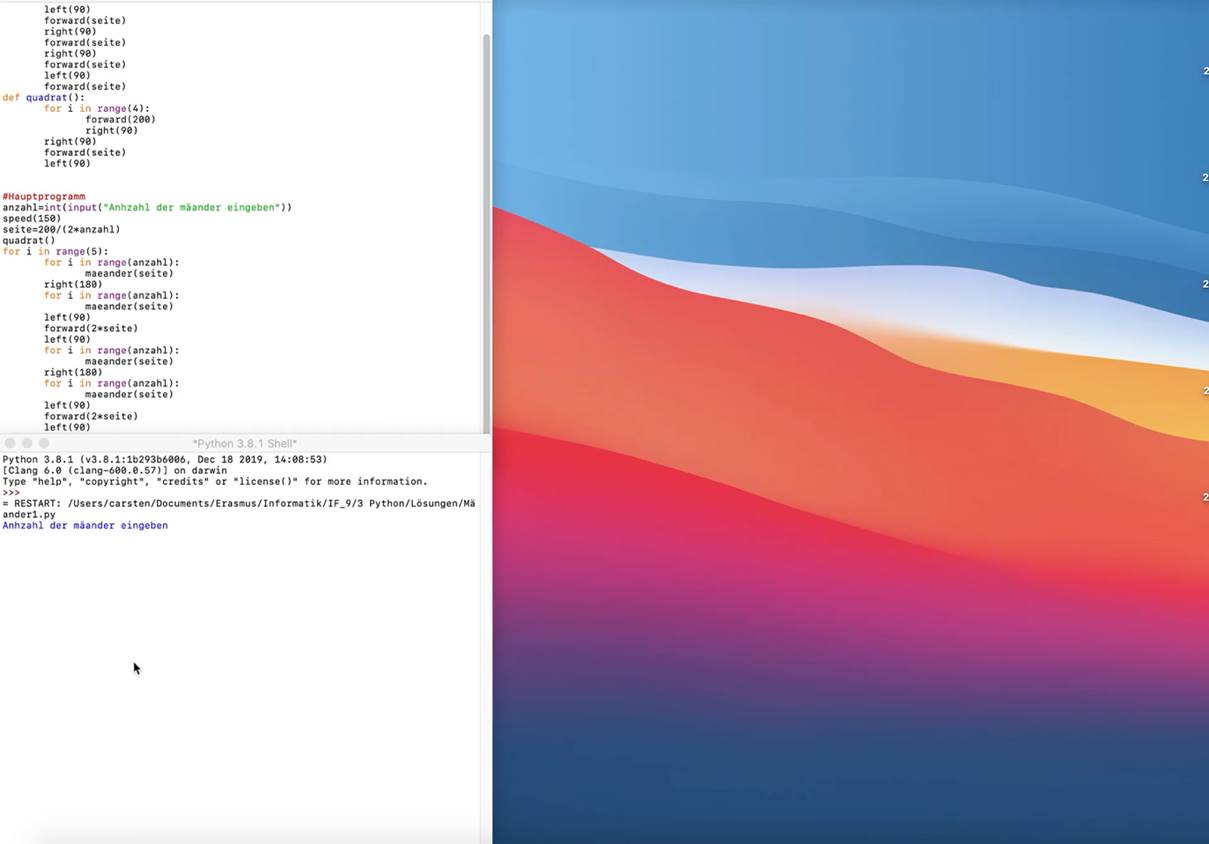Screen dimensions: 1209x844
Task: Place cursor on the 'speed(150)' line
Action: 32,219
